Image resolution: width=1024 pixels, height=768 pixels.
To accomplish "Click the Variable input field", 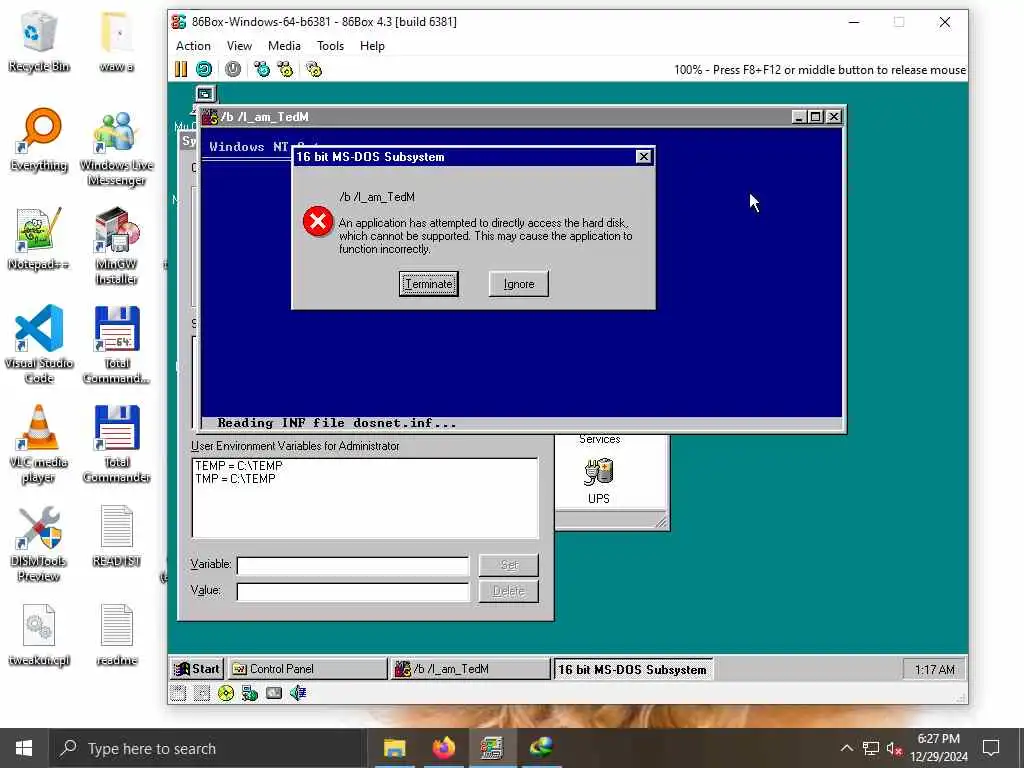I will (x=353, y=565).
